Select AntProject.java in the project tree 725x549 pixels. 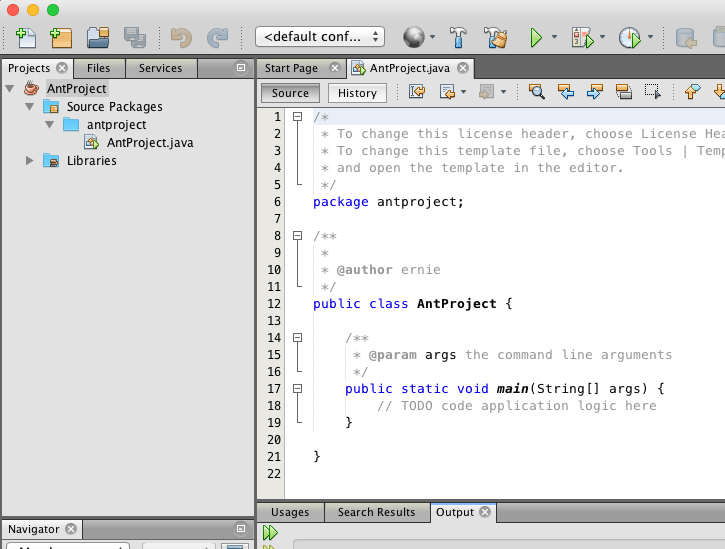click(150, 143)
